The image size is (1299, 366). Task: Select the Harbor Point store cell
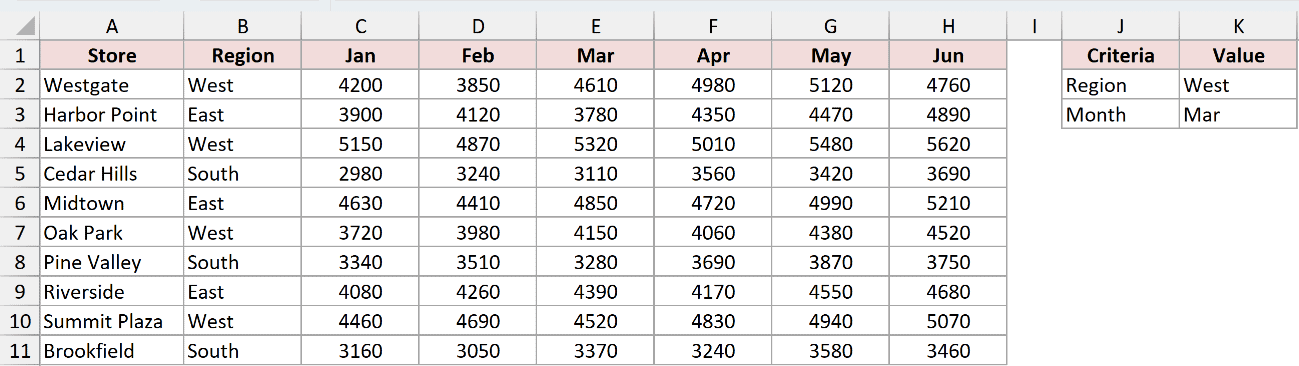(x=112, y=115)
